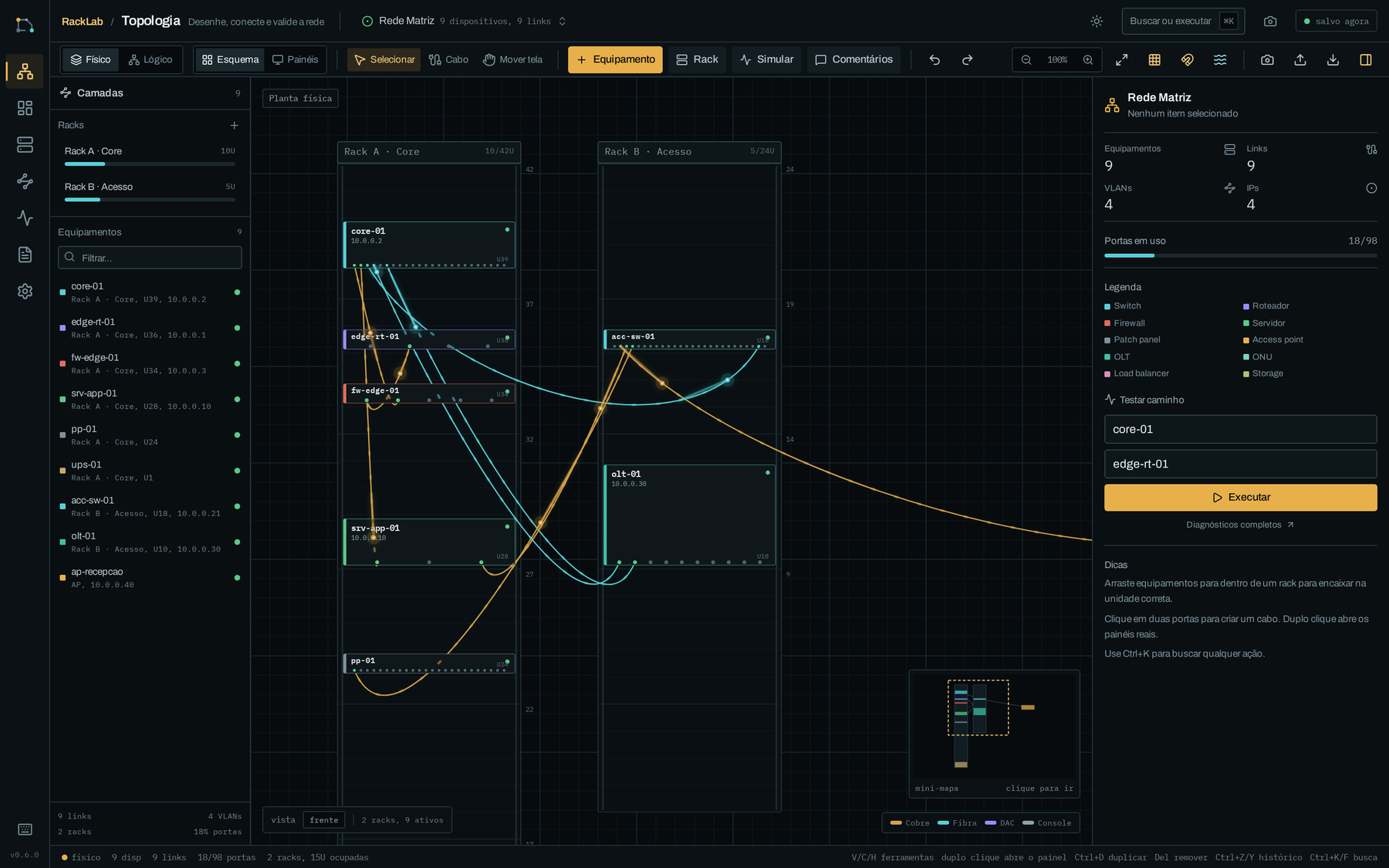
Task: Activate the Selecionar tool
Action: click(x=384, y=59)
